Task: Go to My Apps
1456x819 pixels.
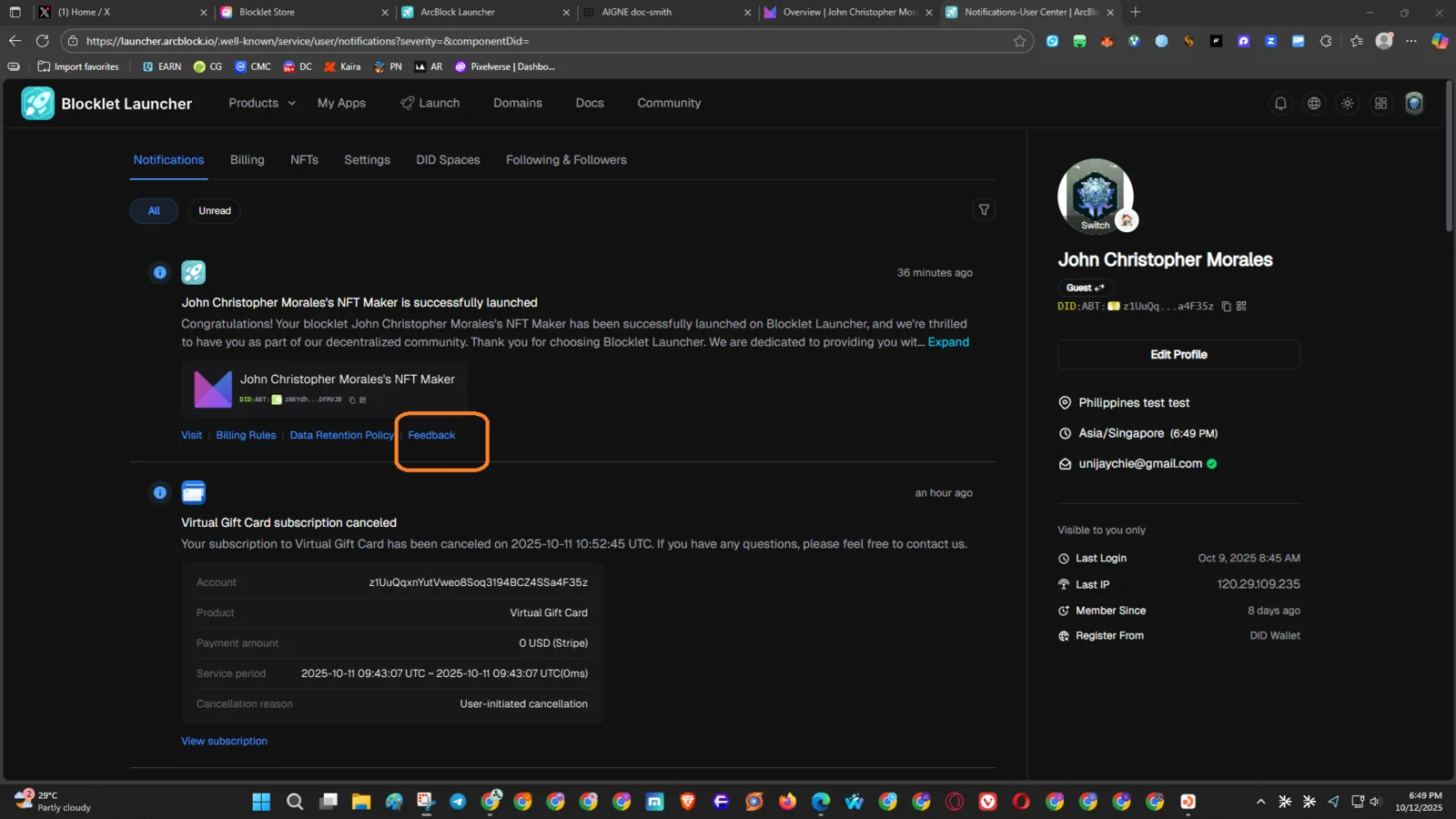Action: pos(341,104)
